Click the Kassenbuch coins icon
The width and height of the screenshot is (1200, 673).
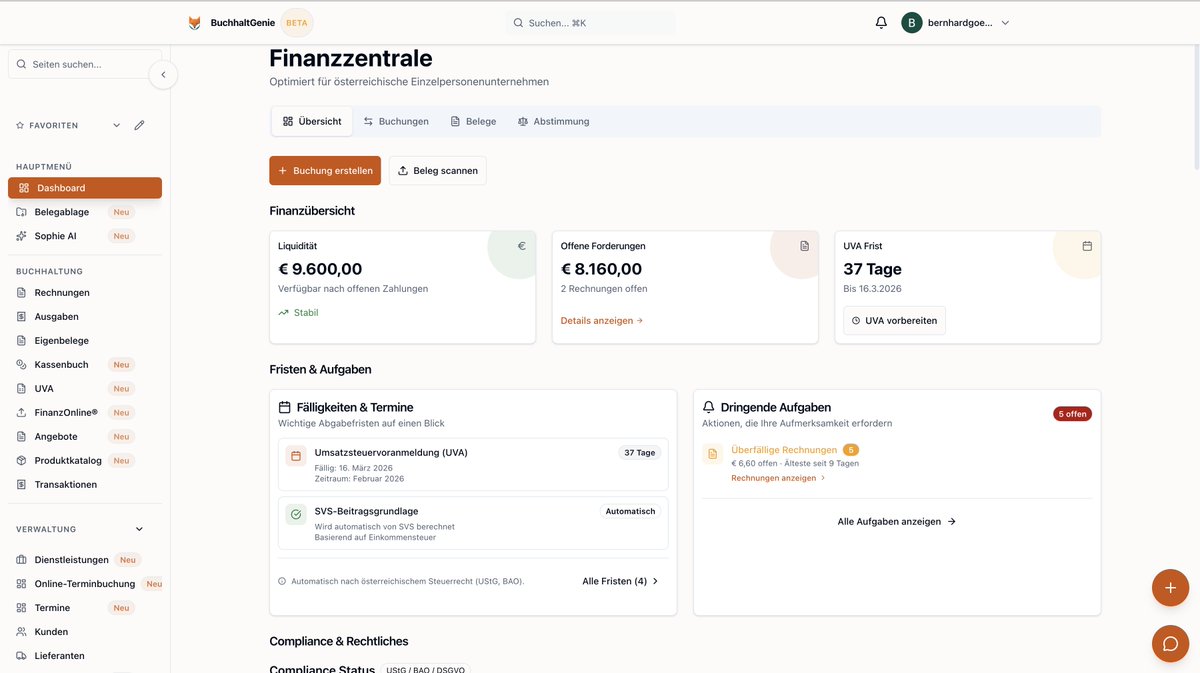[23, 364]
